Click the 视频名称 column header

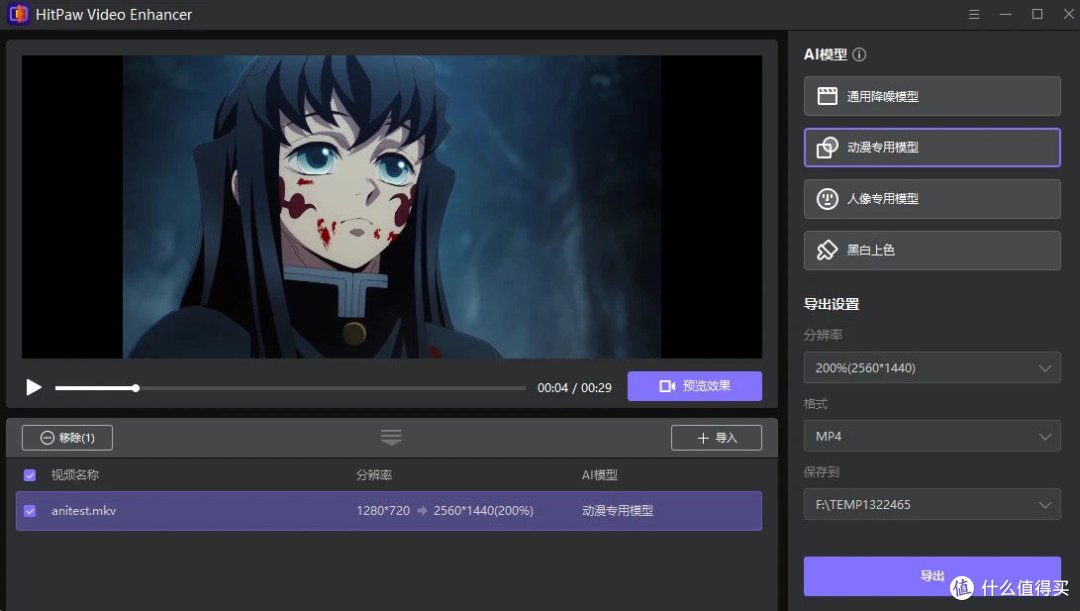point(75,475)
